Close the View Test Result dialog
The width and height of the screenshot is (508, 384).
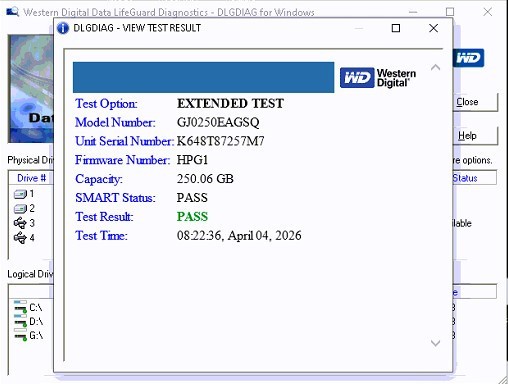click(x=433, y=28)
